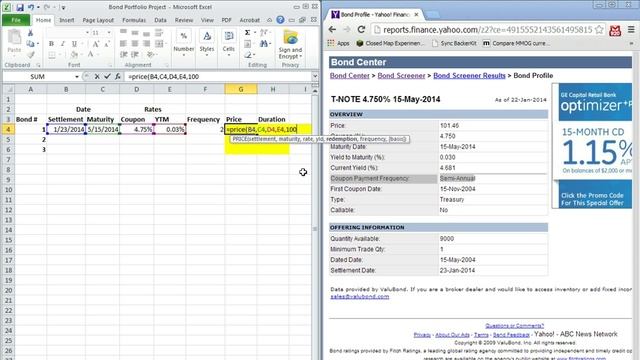This screenshot has height=360, width=640.
Task: Reload the Yahoo Finance page in Chrome
Action: [x=361, y=29]
